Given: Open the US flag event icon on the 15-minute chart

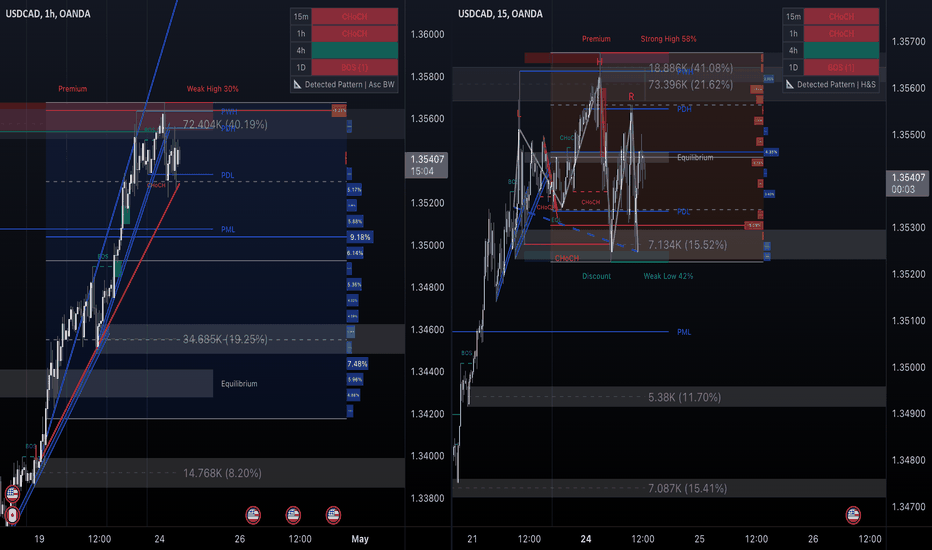Looking at the screenshot, I should pos(854,514).
